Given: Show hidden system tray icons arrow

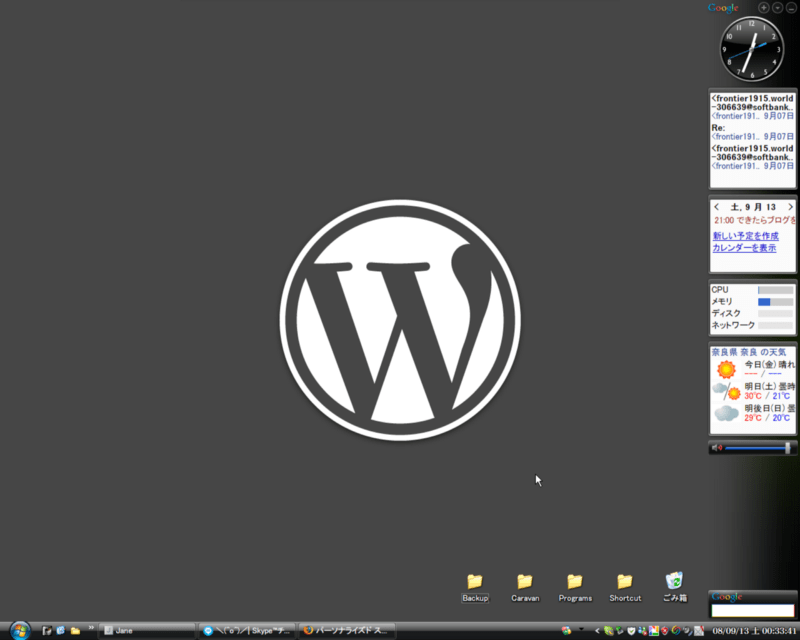Looking at the screenshot, I should pyautogui.click(x=597, y=631).
